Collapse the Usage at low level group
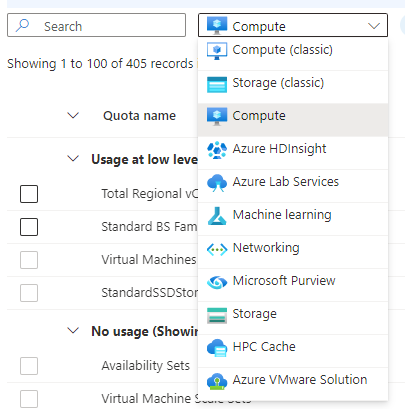 [73, 159]
